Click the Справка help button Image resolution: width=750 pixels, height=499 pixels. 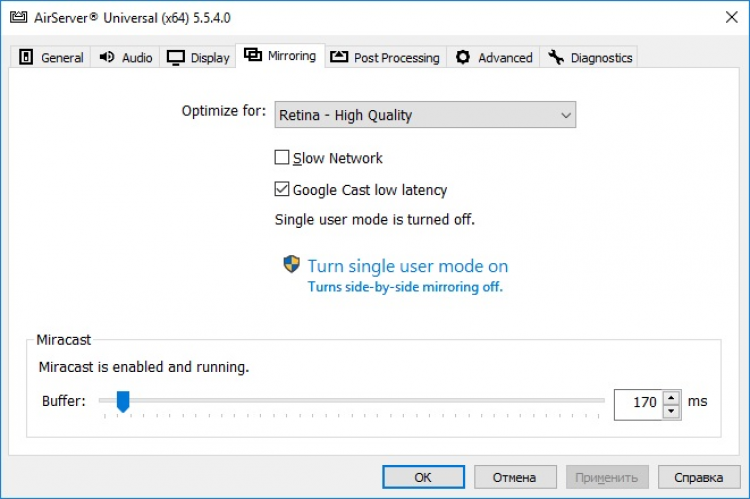[698, 477]
